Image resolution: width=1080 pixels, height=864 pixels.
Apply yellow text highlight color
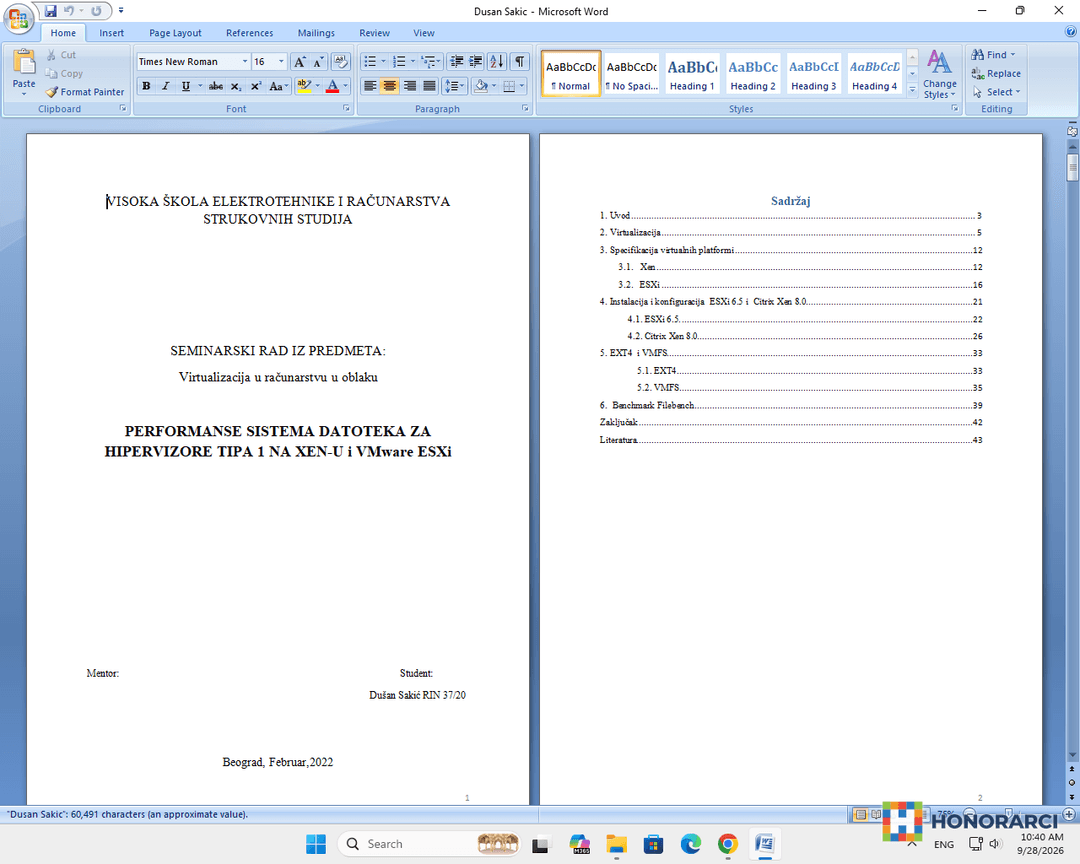click(x=304, y=86)
